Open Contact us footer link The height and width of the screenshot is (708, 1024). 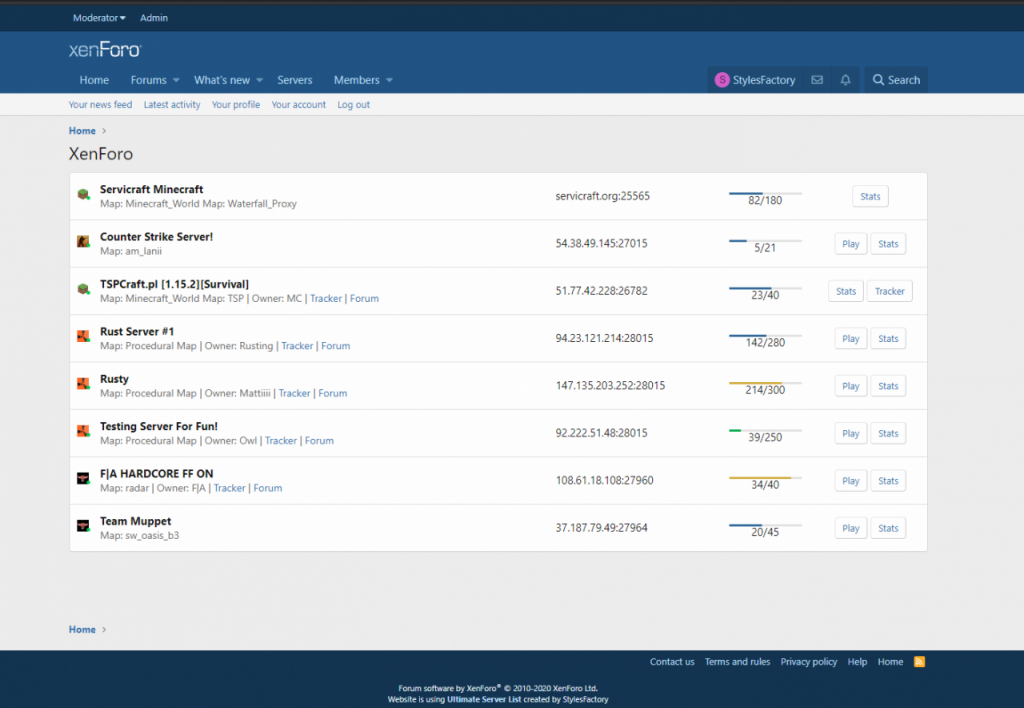[672, 662]
